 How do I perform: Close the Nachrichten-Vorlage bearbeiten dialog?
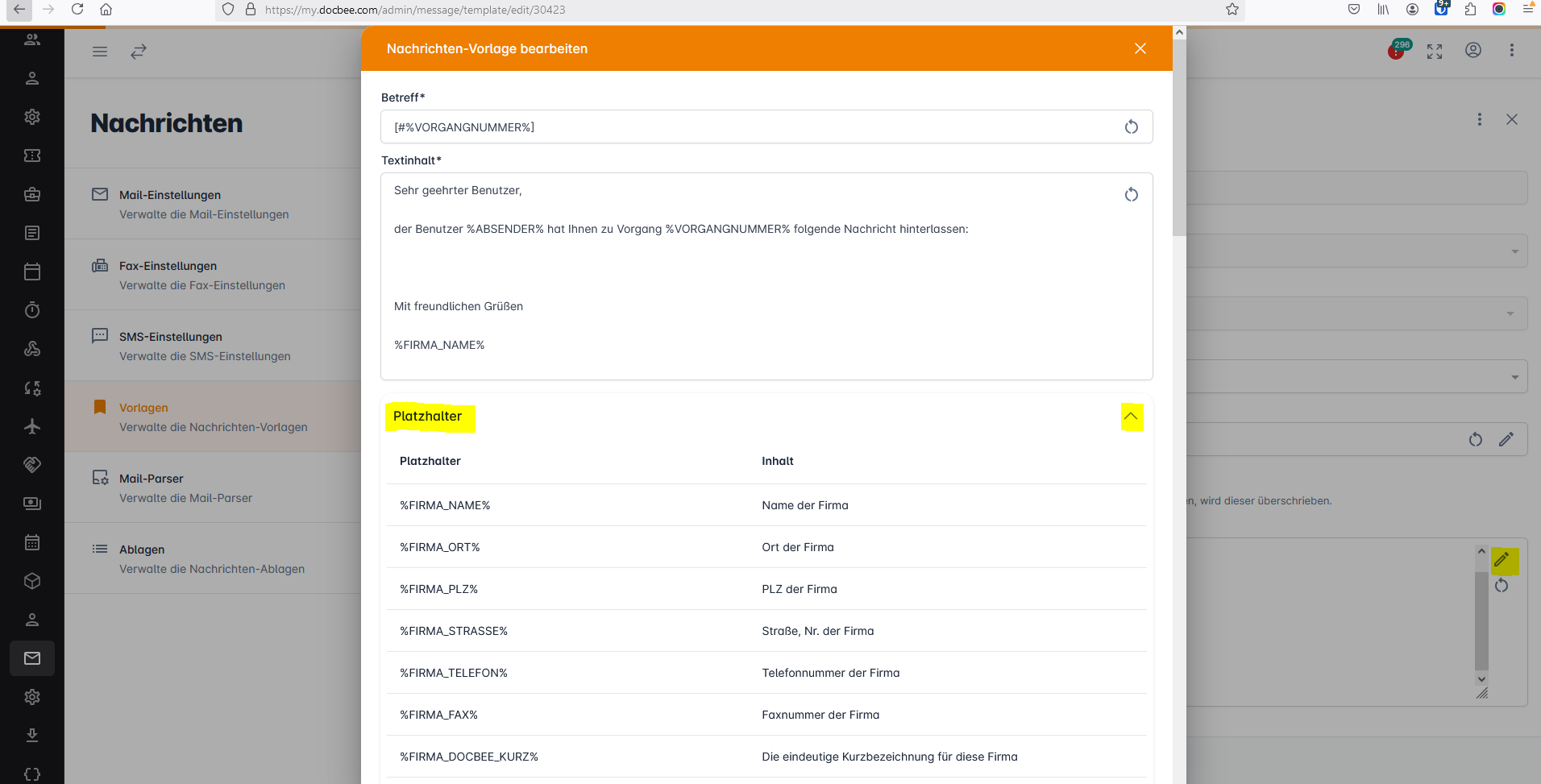(1140, 48)
